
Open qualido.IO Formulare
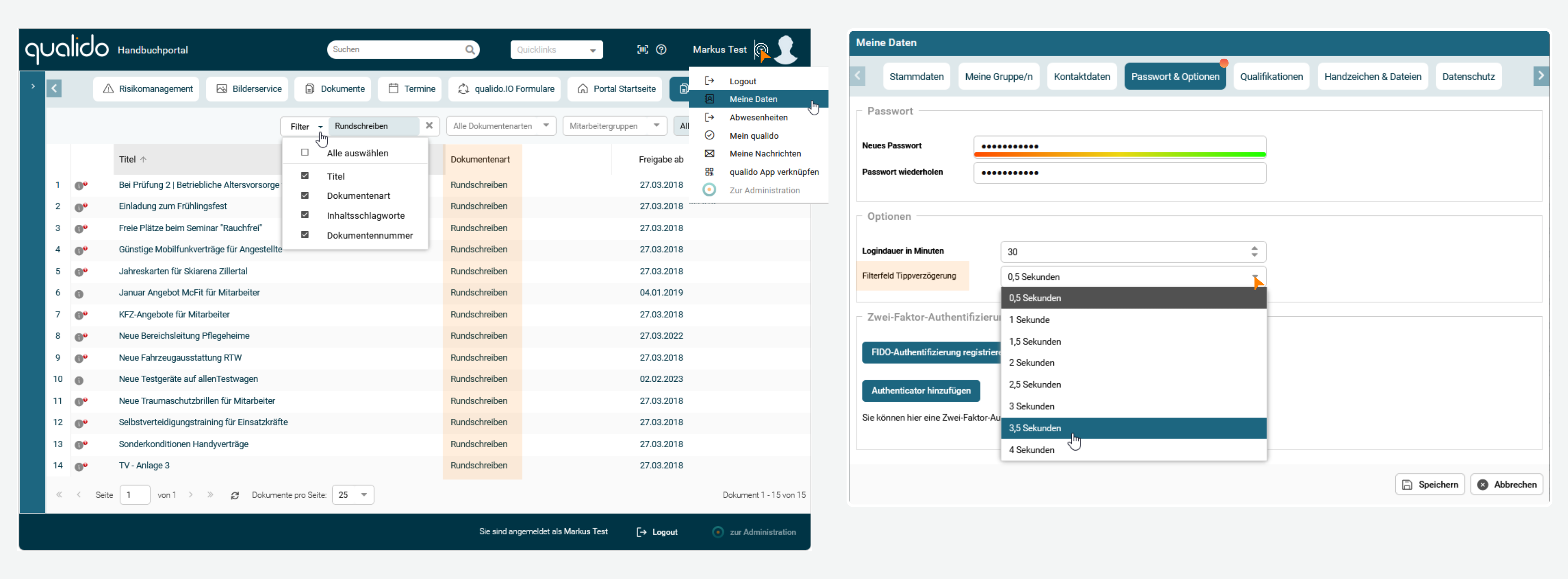click(504, 89)
